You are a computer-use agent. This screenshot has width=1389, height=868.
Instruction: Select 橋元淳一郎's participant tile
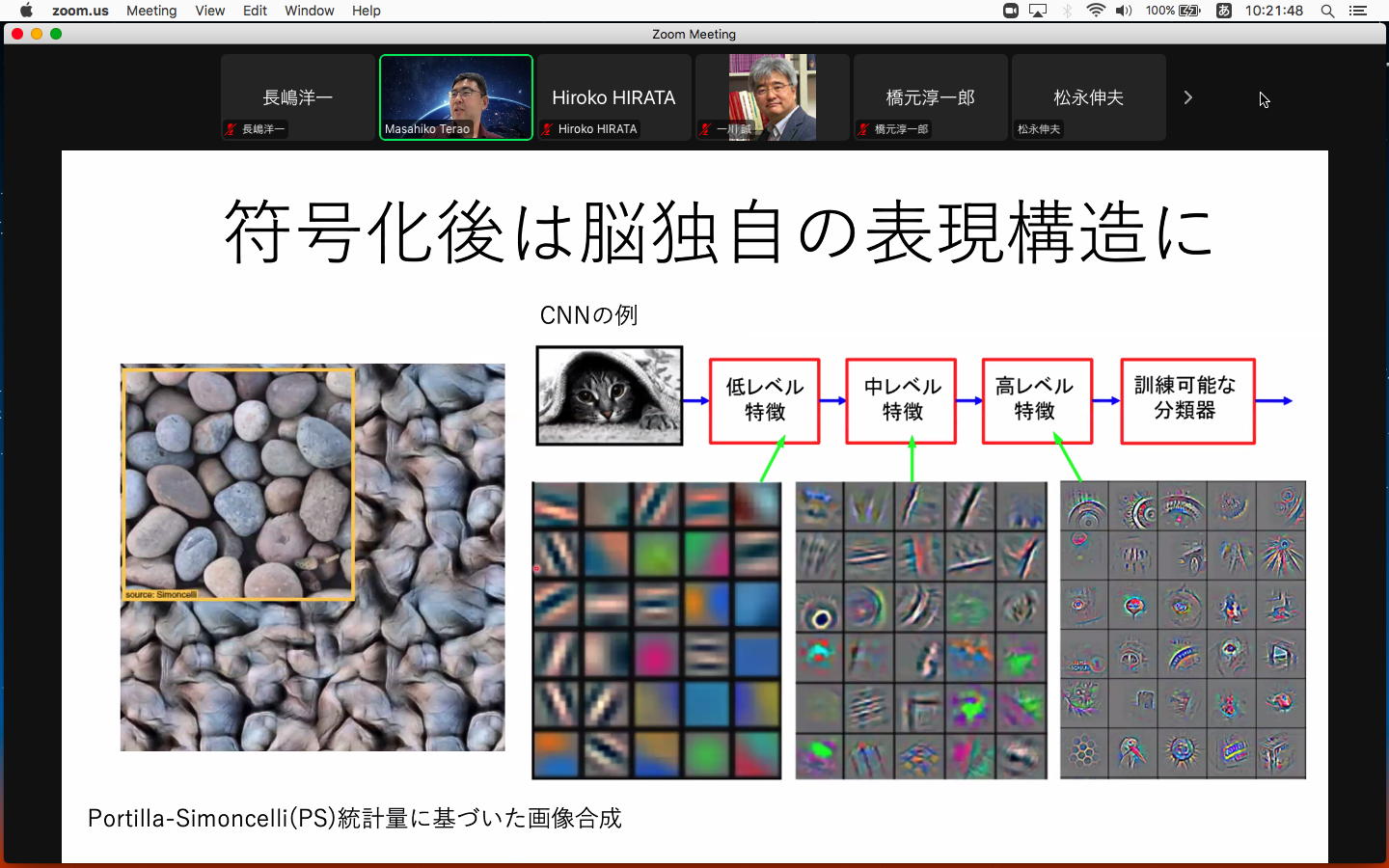pyautogui.click(x=931, y=97)
